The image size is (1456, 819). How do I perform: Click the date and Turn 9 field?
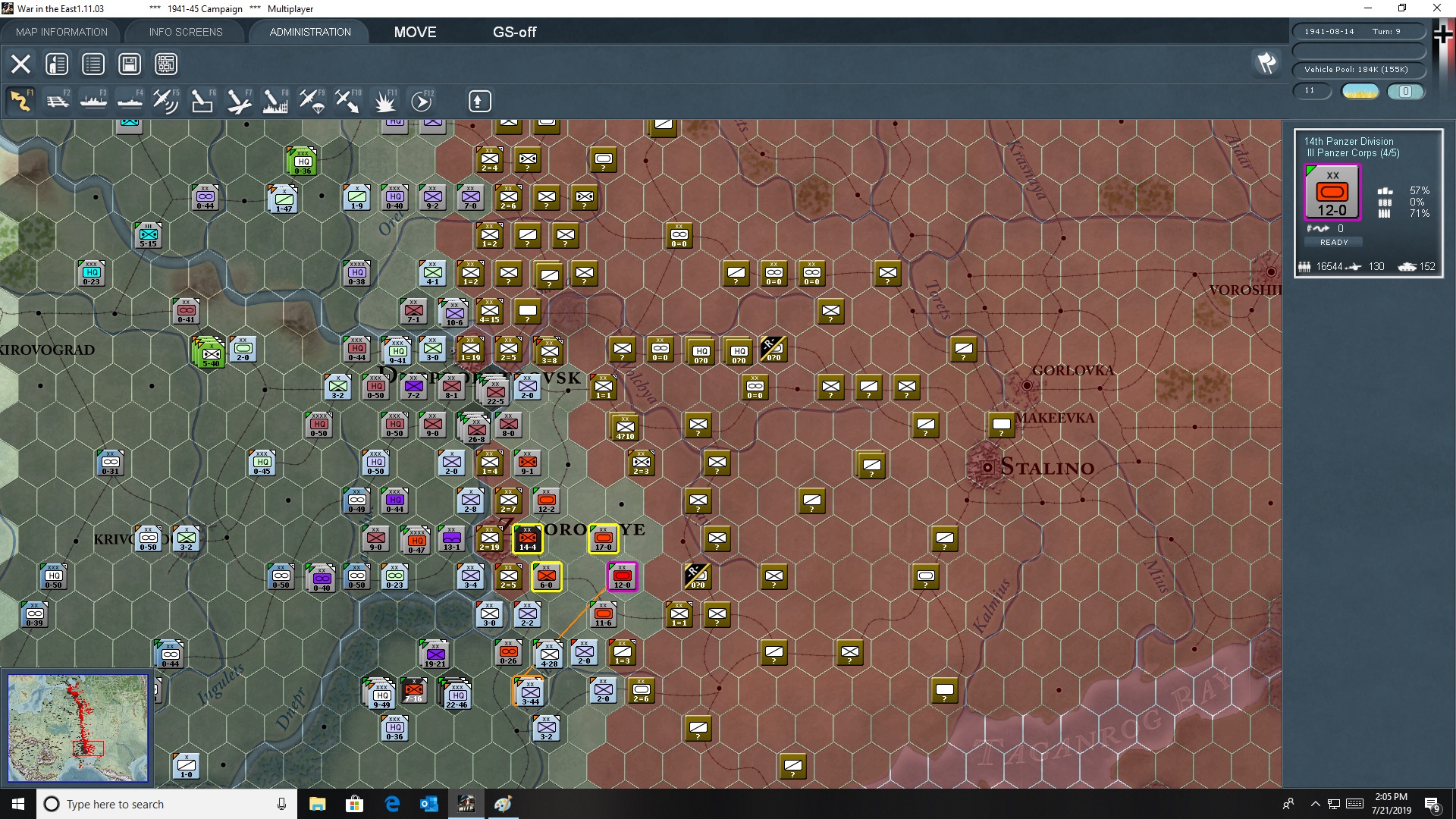pyautogui.click(x=1359, y=31)
